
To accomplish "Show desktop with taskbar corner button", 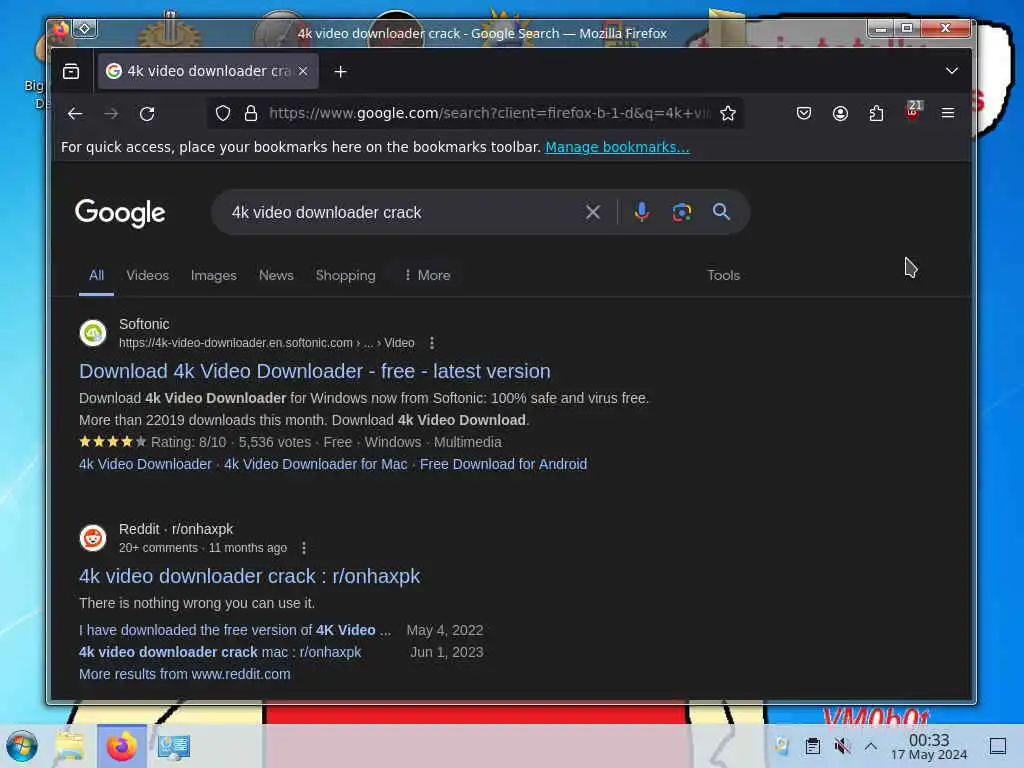I will (998, 746).
